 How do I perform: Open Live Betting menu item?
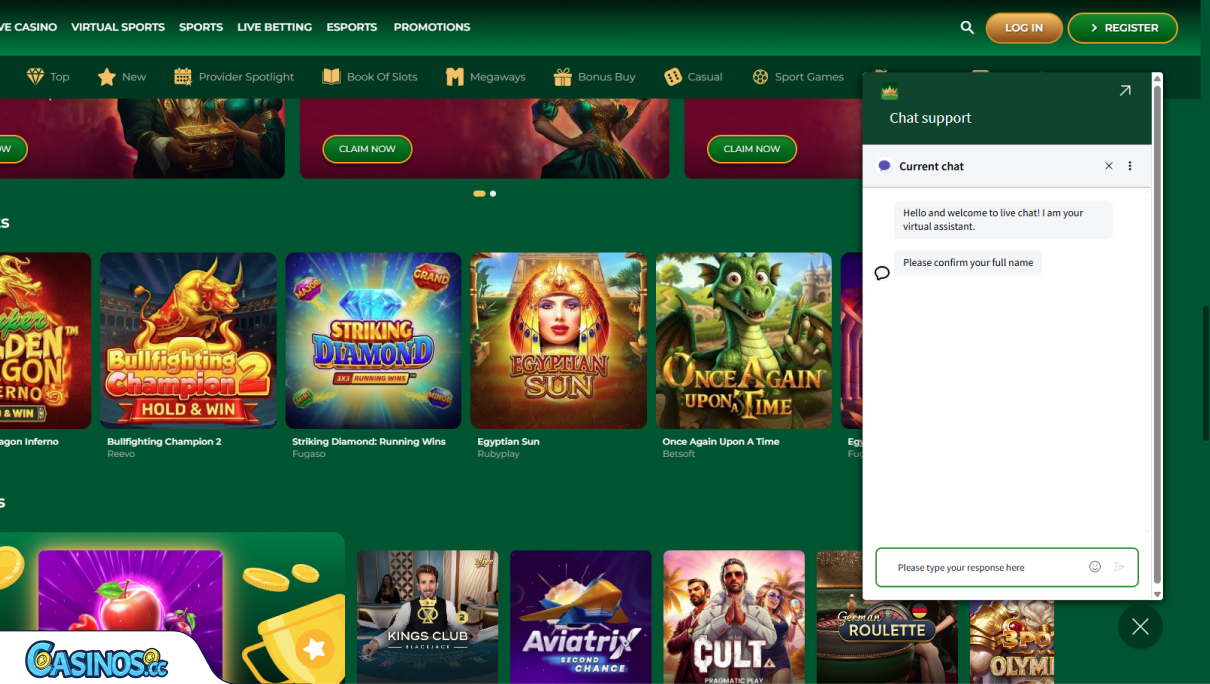tap(275, 27)
